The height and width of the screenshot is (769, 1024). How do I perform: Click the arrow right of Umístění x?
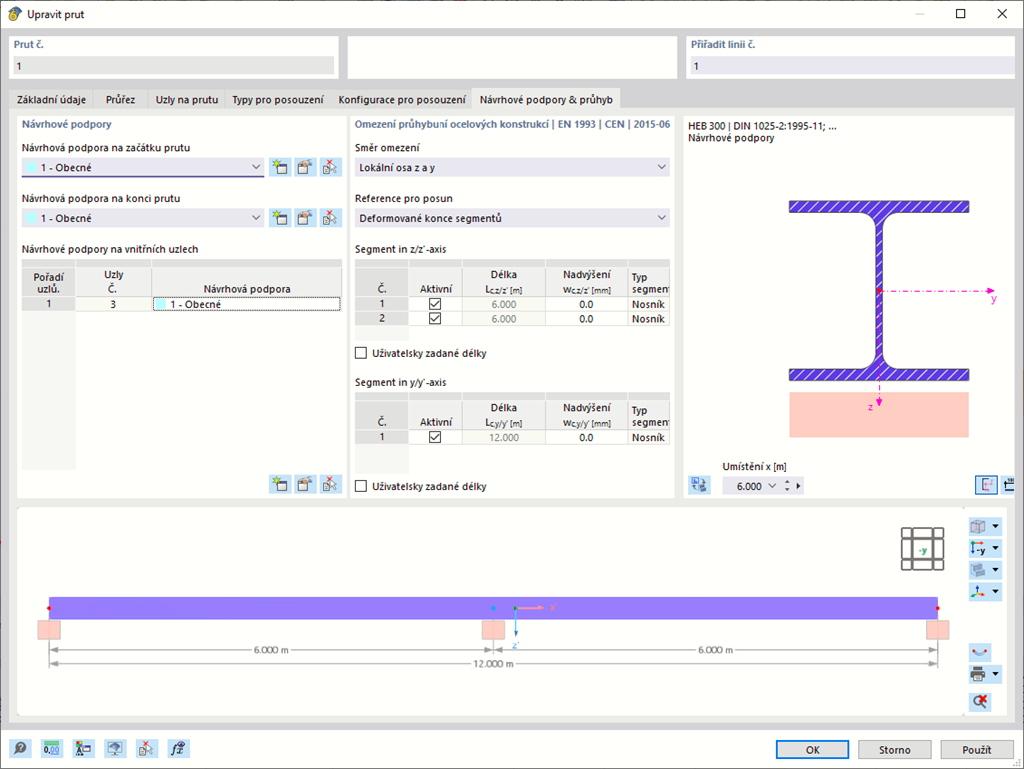tap(798, 486)
